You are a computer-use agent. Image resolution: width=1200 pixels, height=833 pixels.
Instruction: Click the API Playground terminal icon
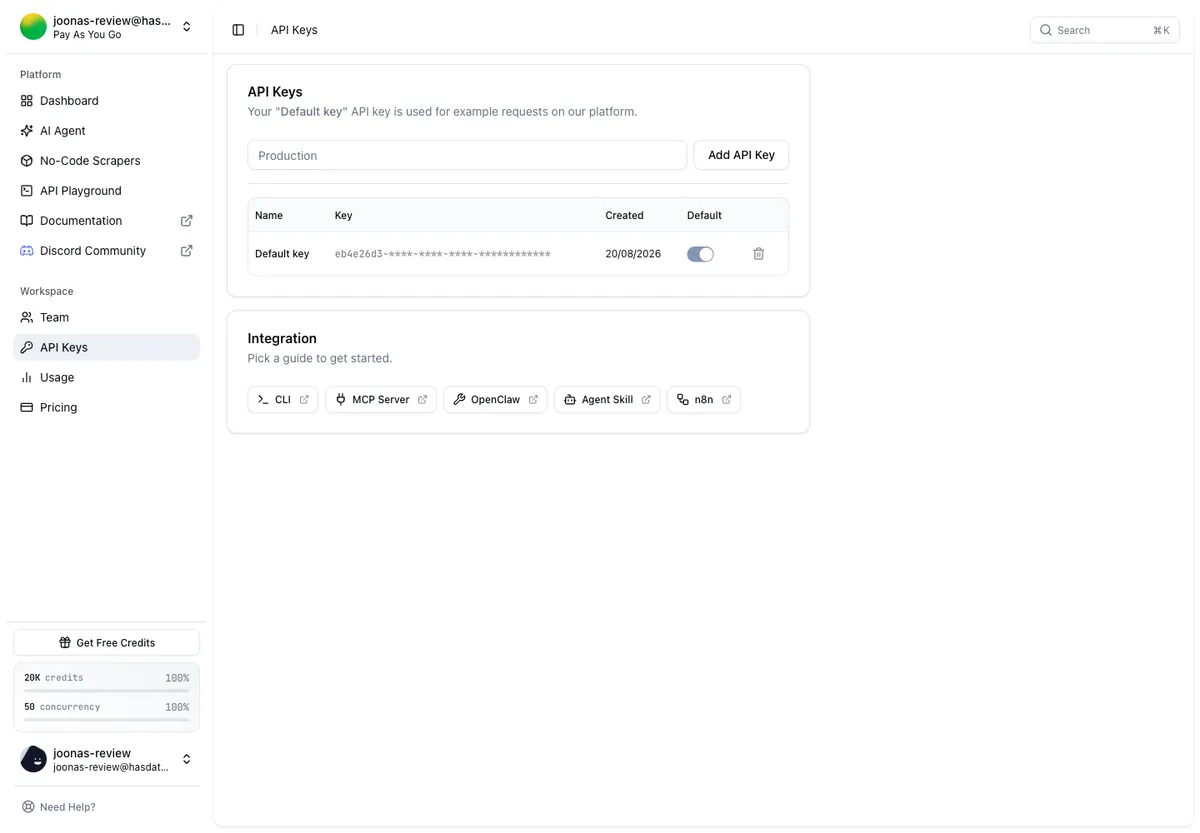pyautogui.click(x=27, y=191)
